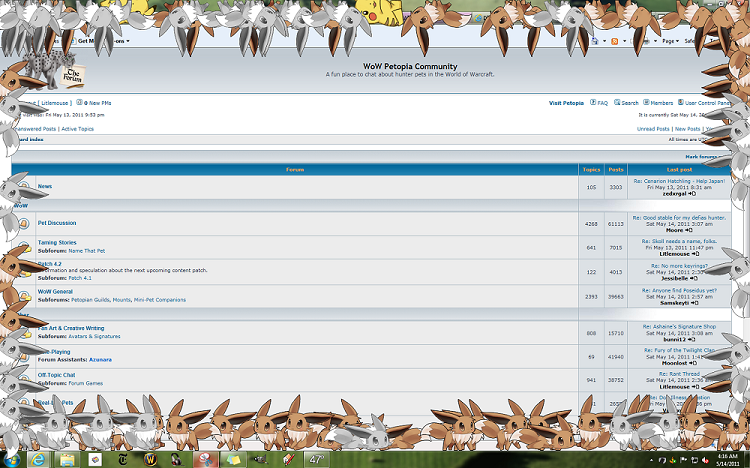Click the Search magnifier icon
This screenshot has height=468, width=750.
pyautogui.click(x=617, y=102)
